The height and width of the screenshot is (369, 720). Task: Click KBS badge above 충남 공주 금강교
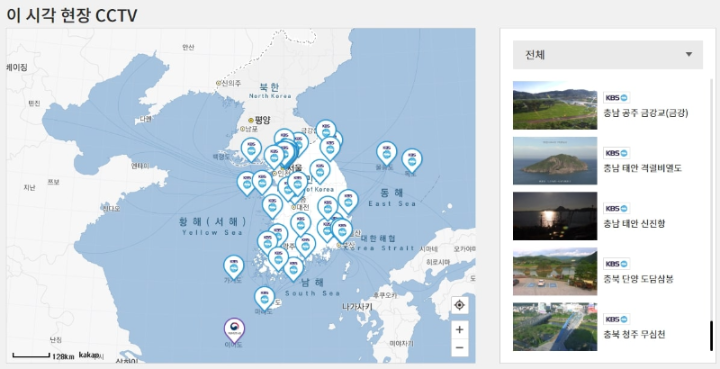tap(616, 98)
